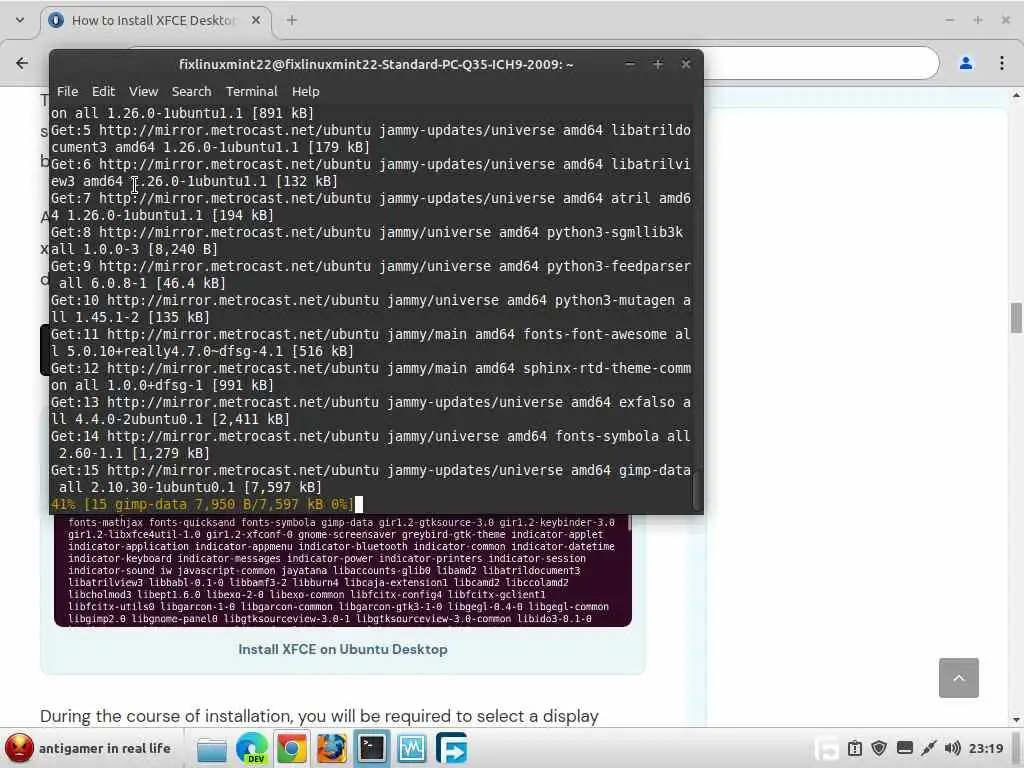Click the webpage screenshot of package list
Screen dimensions: 1024x768
point(343,571)
